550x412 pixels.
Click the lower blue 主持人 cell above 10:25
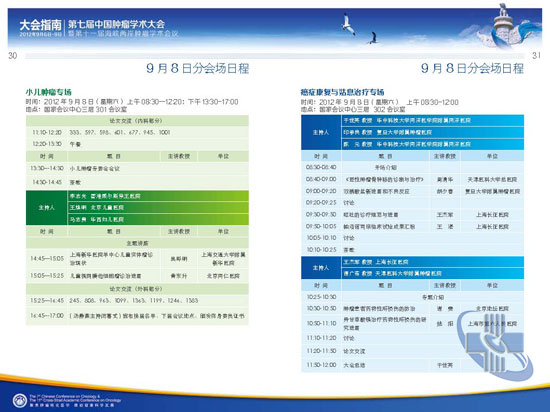(321, 268)
